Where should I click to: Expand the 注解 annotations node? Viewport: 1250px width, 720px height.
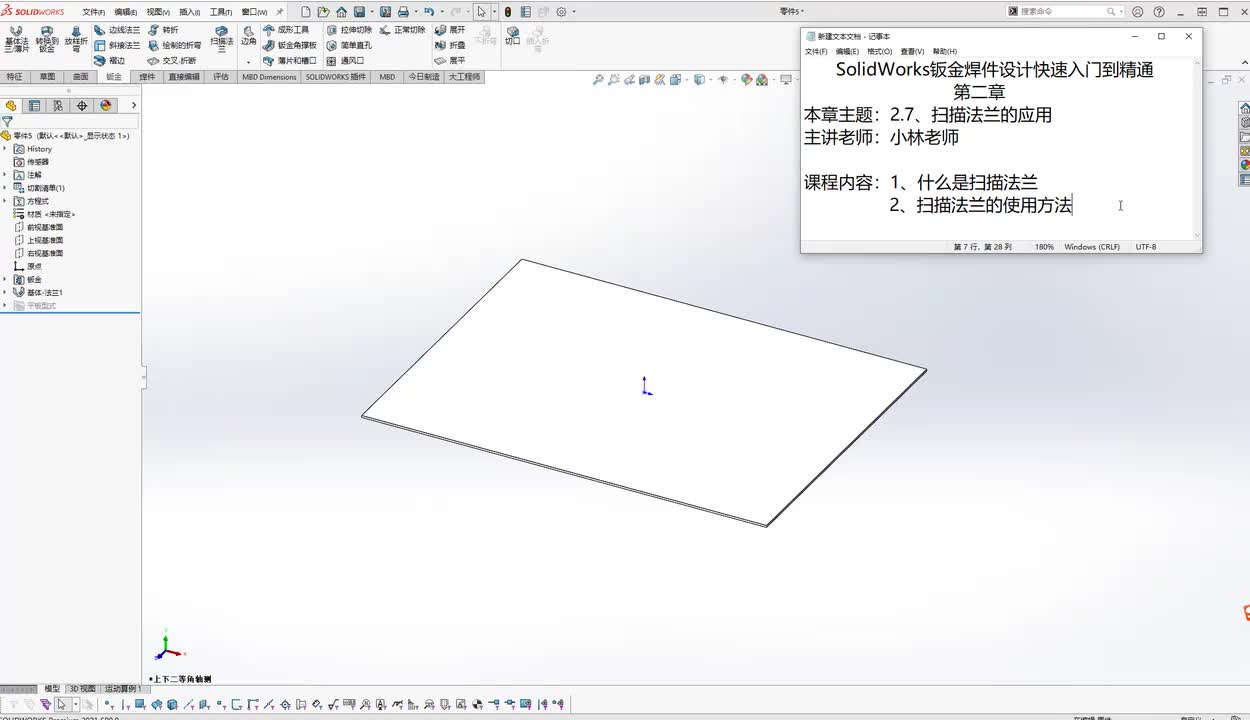click(5, 175)
